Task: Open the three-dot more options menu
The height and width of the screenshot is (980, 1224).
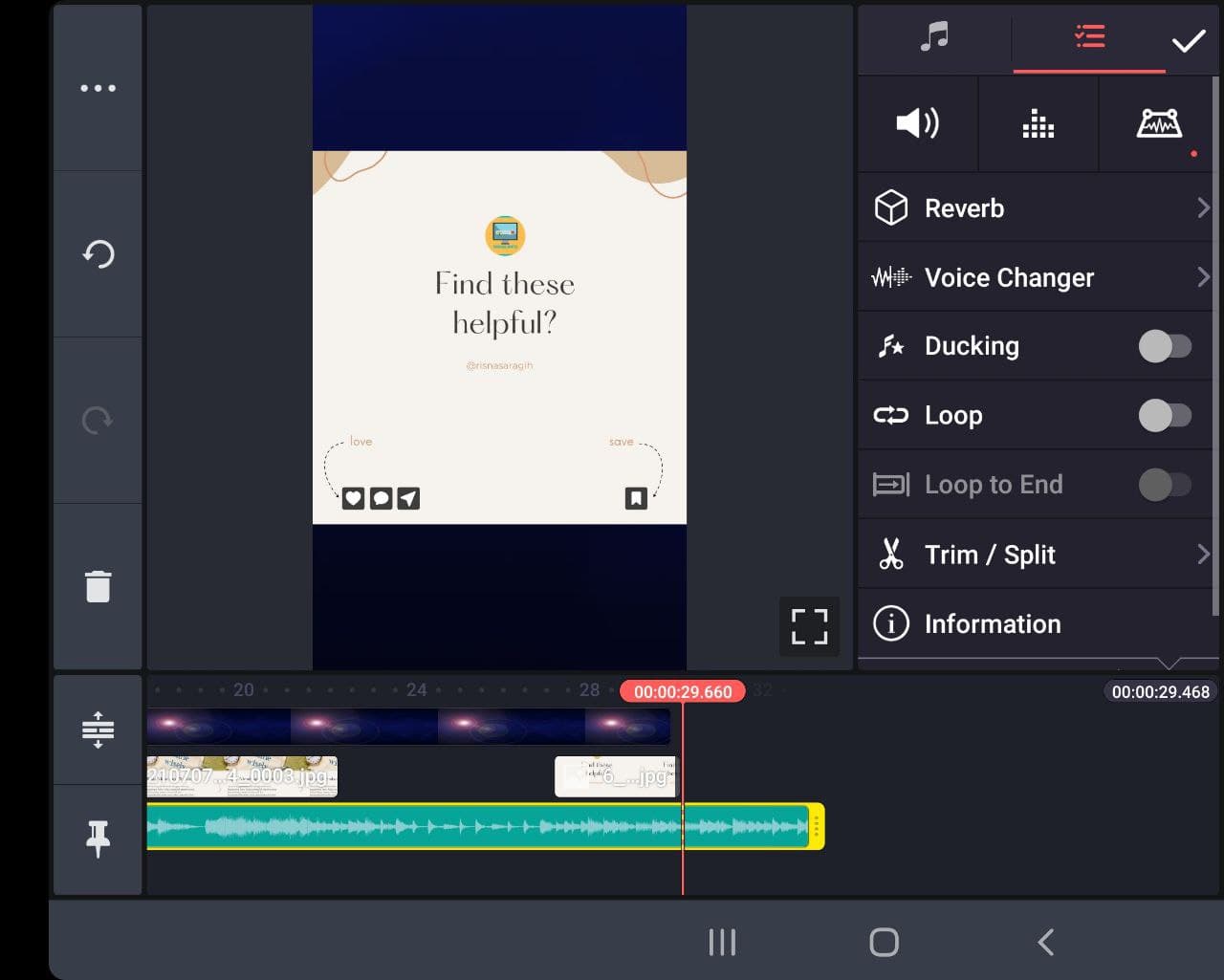Action: click(98, 88)
